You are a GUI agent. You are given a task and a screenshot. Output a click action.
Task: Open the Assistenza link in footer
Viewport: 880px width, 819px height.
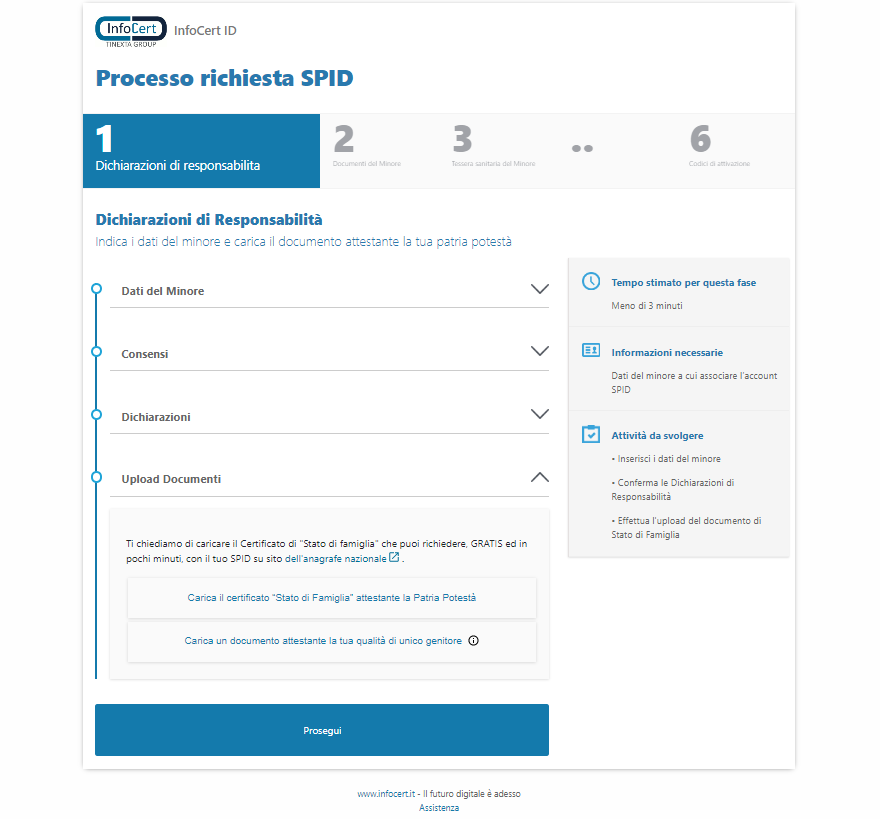point(439,807)
